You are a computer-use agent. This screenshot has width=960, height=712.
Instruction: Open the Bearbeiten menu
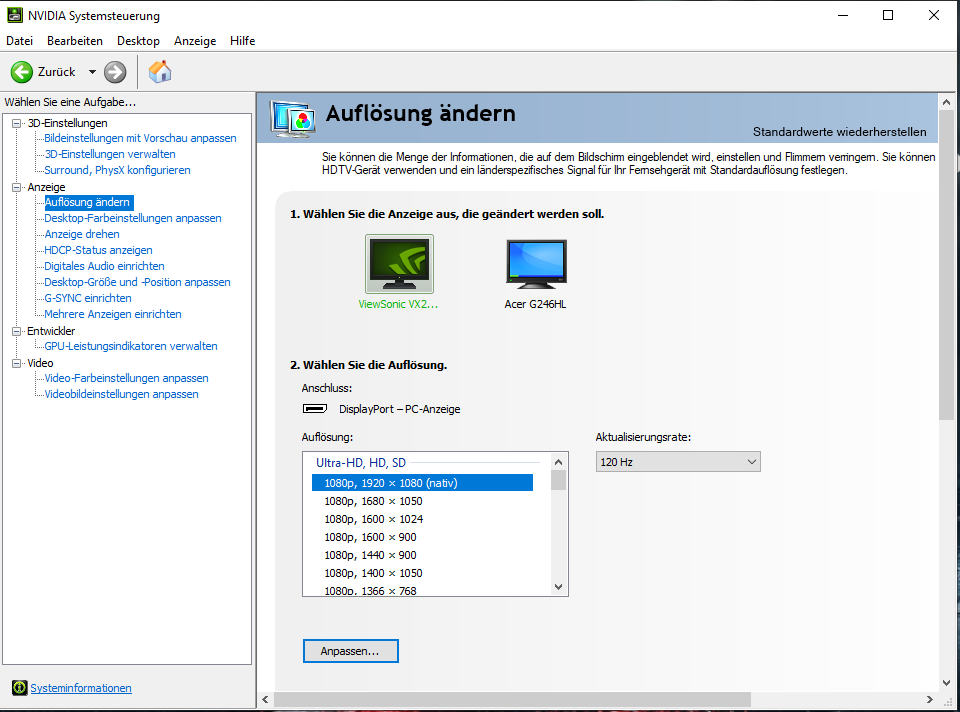tap(75, 41)
